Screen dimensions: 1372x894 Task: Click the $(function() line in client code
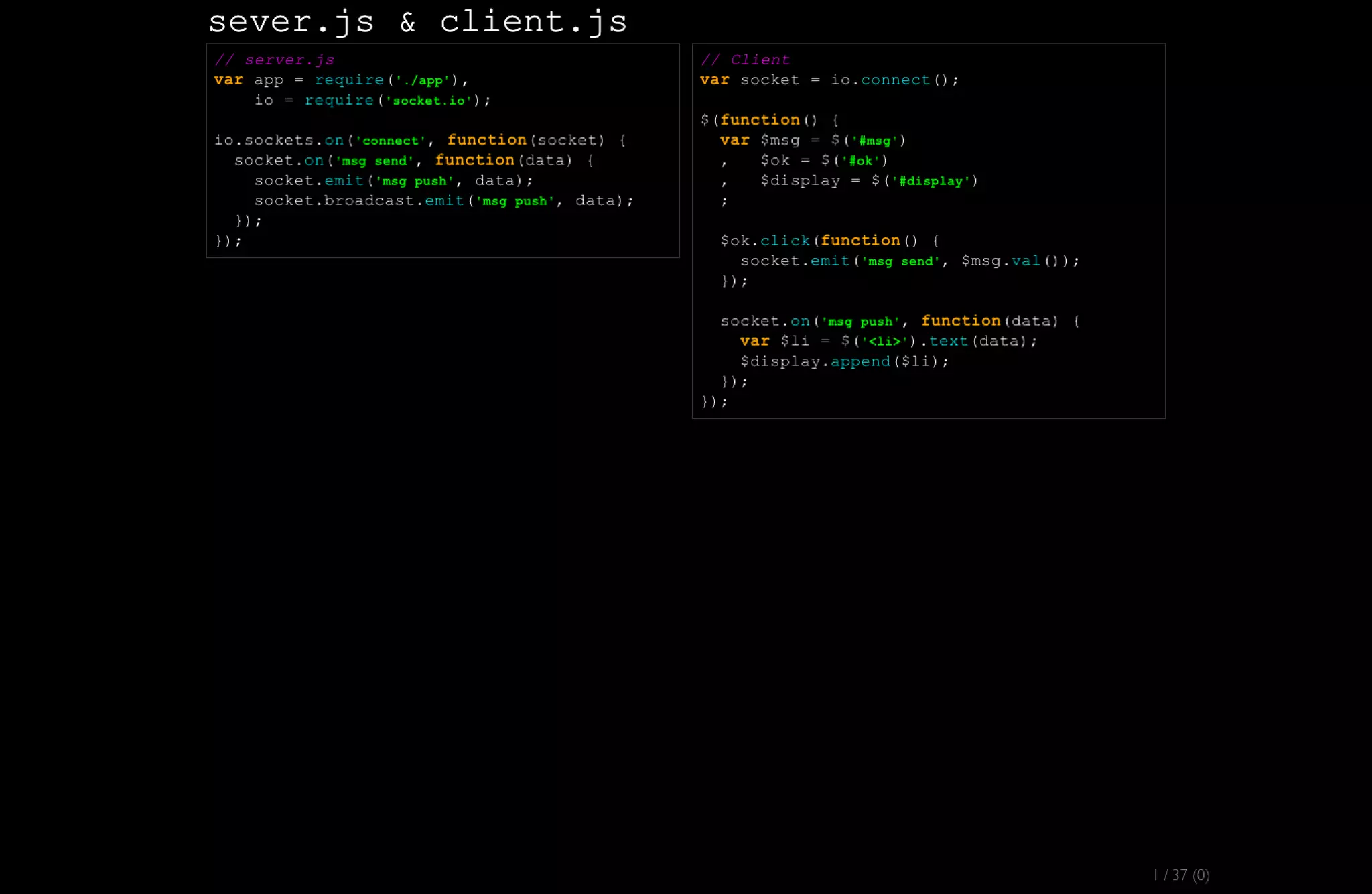tap(768, 120)
